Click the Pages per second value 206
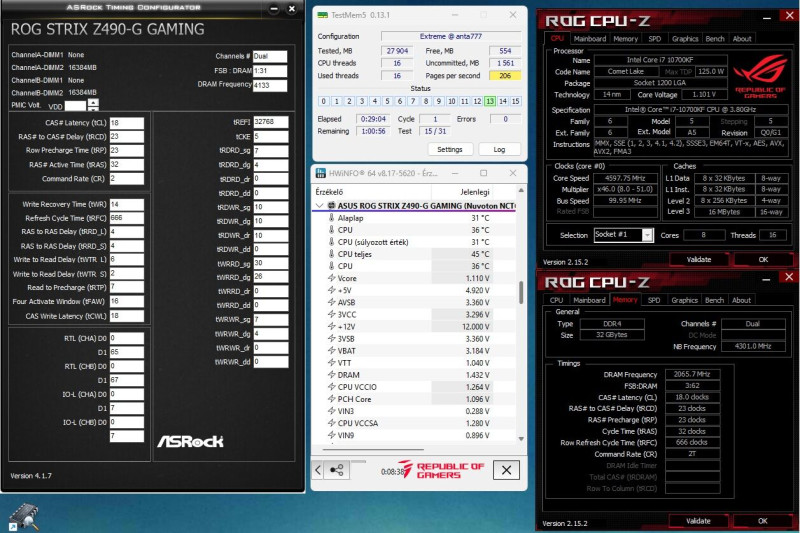 tap(505, 75)
